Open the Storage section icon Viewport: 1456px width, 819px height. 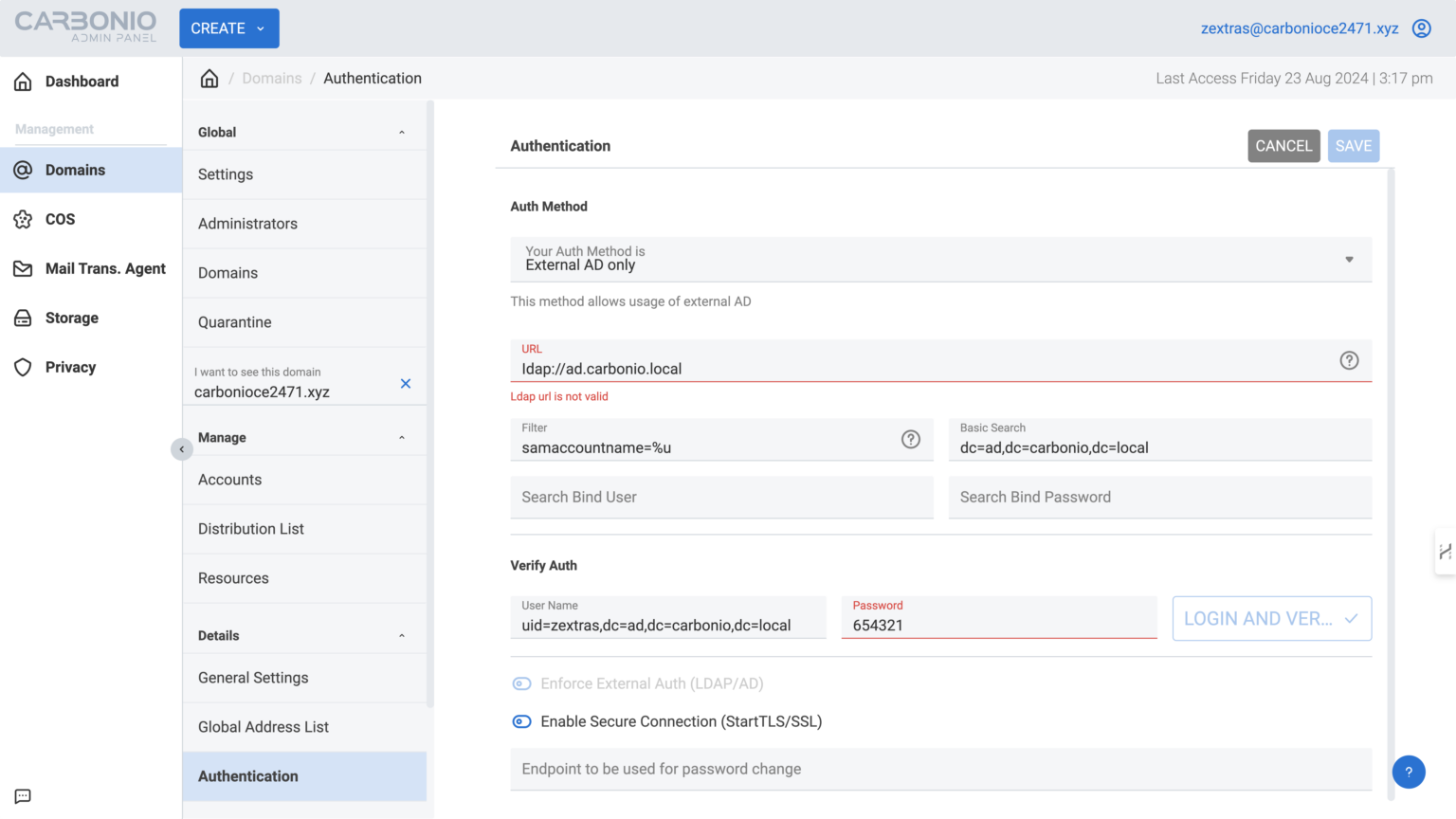pyautogui.click(x=24, y=318)
